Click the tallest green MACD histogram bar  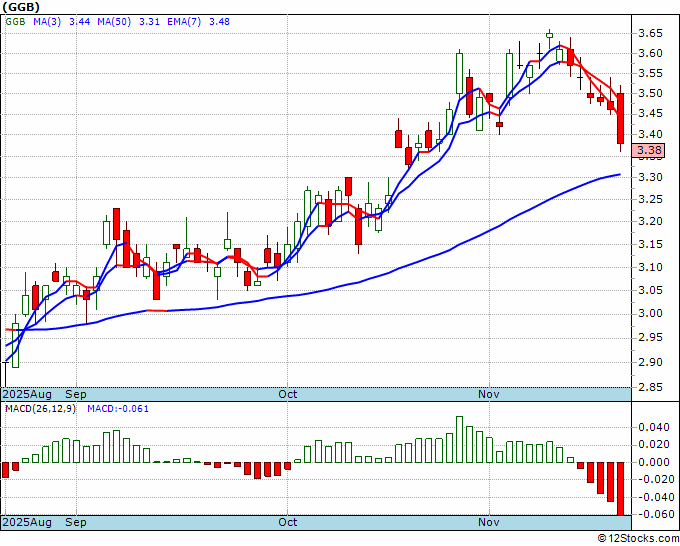[x=459, y=439]
